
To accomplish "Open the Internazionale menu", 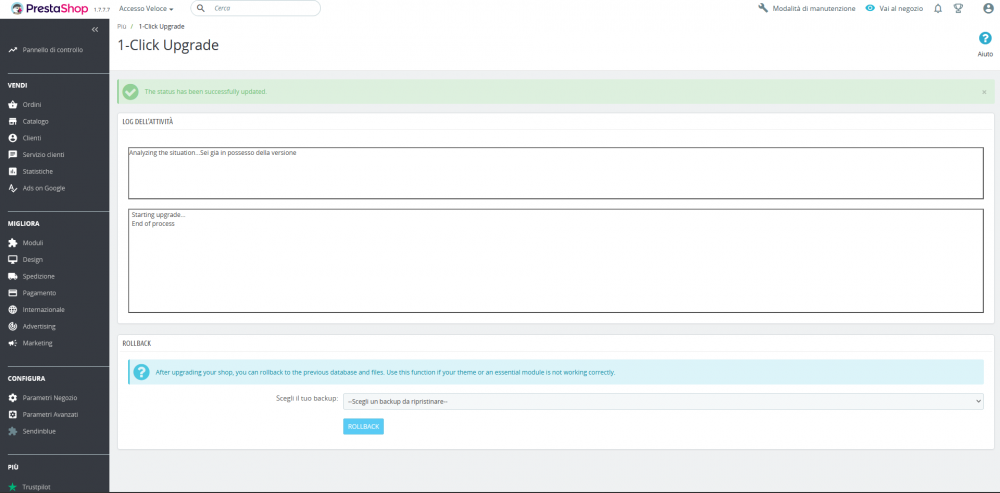I will [x=43, y=309].
